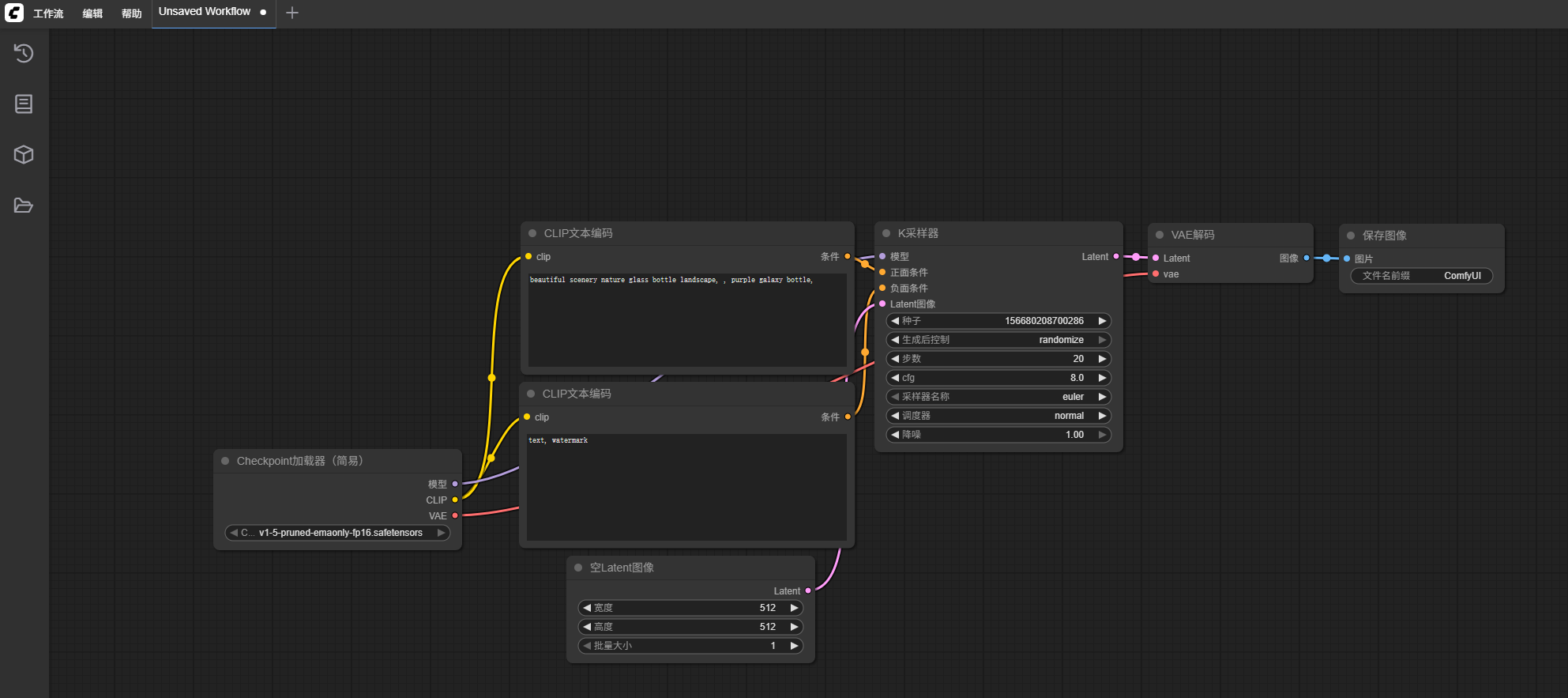Collapse the lower CLIP文本编码 node via its dot
Viewport: 1568px width, 698px height.
pos(531,394)
